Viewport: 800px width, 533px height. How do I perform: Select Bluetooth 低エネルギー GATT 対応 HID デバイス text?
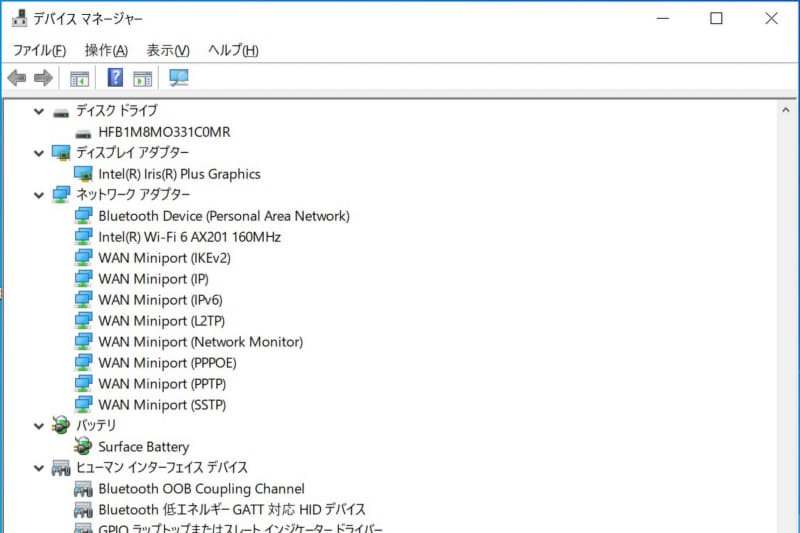coord(232,510)
